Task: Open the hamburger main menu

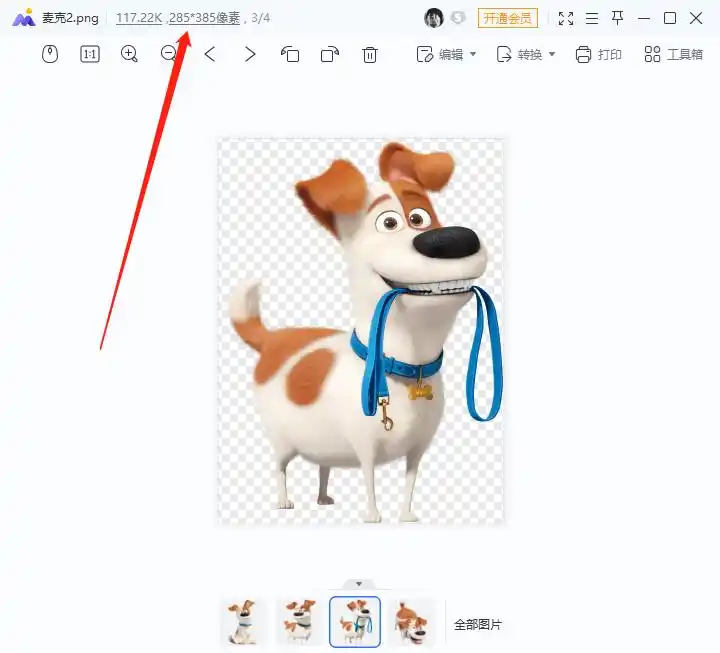Action: click(x=592, y=18)
